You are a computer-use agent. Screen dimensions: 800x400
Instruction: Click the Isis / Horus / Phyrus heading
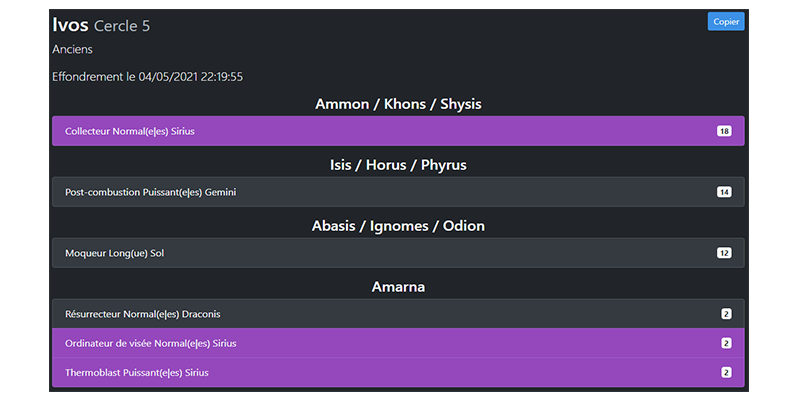(399, 165)
